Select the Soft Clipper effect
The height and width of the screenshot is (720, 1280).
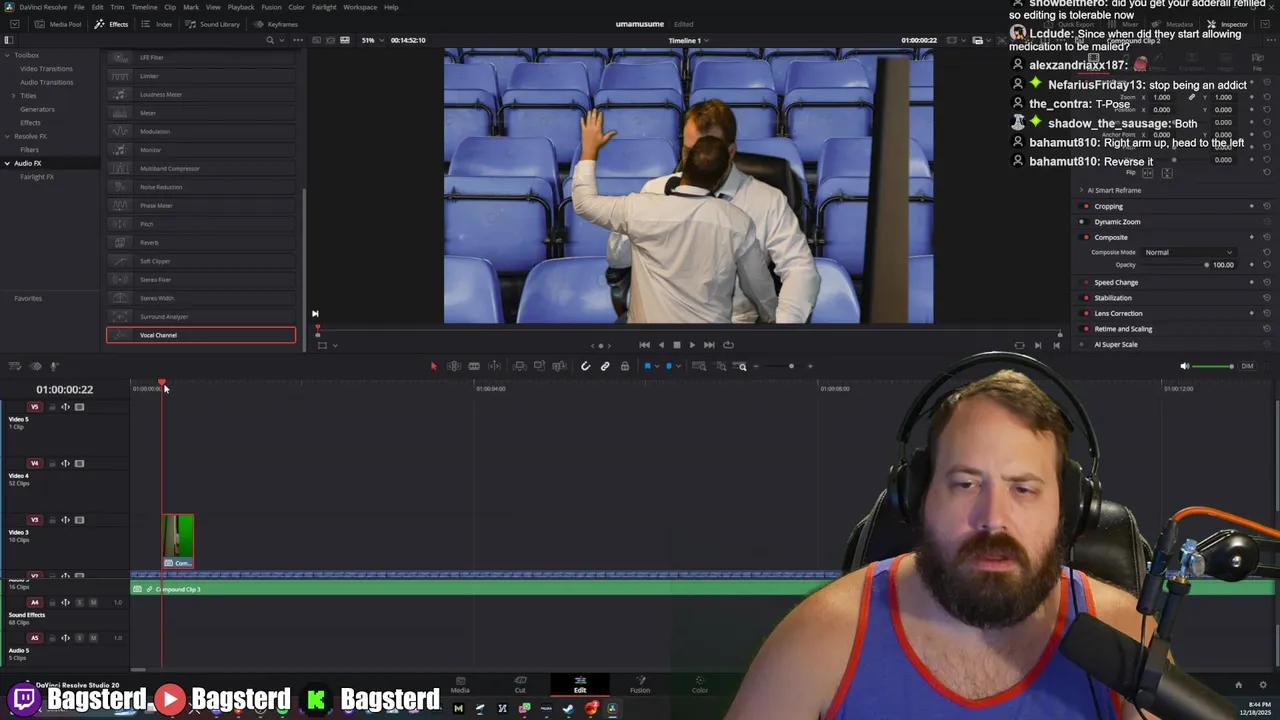200,261
